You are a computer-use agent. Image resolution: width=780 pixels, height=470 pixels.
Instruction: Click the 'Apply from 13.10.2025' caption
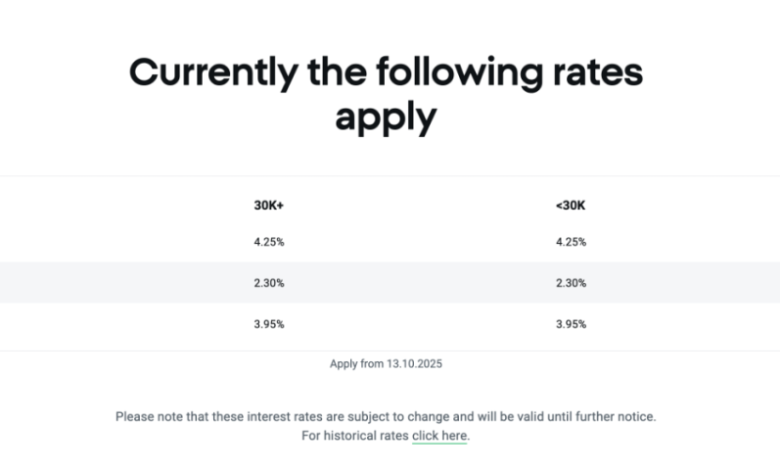[386, 364]
